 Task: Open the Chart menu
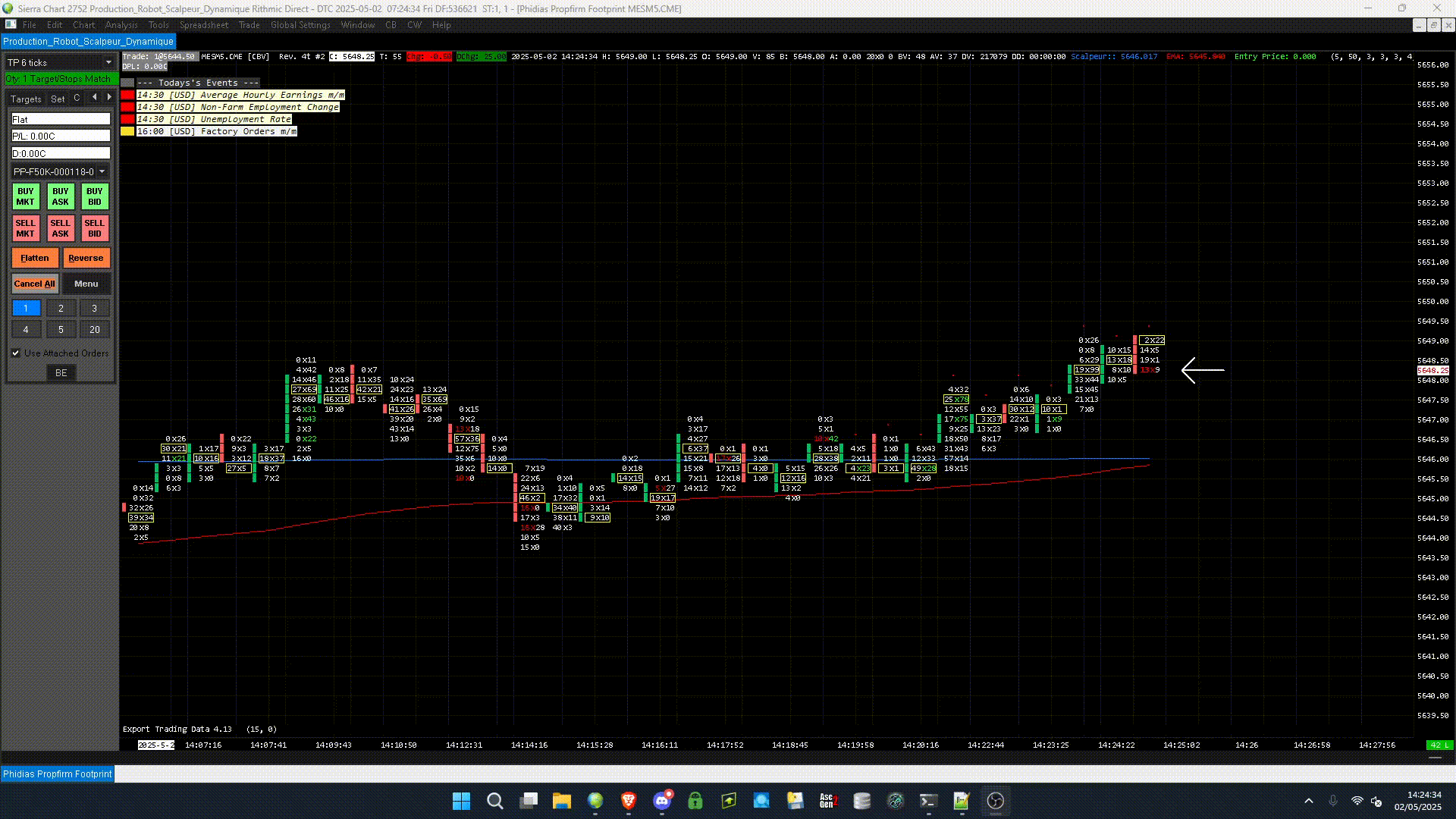tap(83, 25)
